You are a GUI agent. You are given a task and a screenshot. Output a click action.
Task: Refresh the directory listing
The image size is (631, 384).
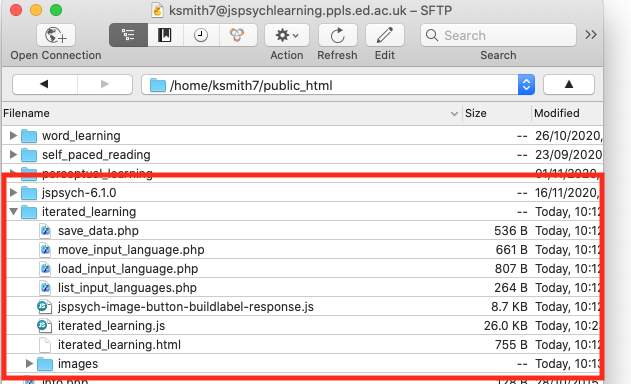(x=337, y=35)
